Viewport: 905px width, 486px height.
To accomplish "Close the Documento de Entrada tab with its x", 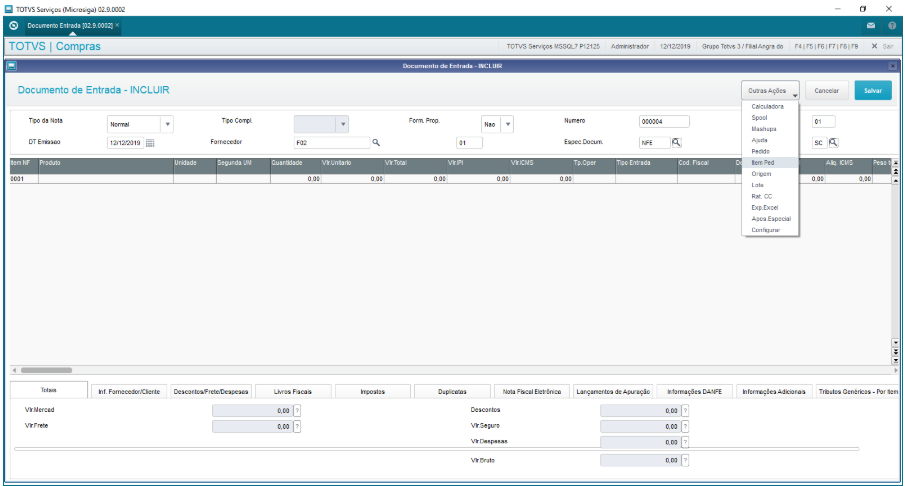I will (x=117, y=25).
